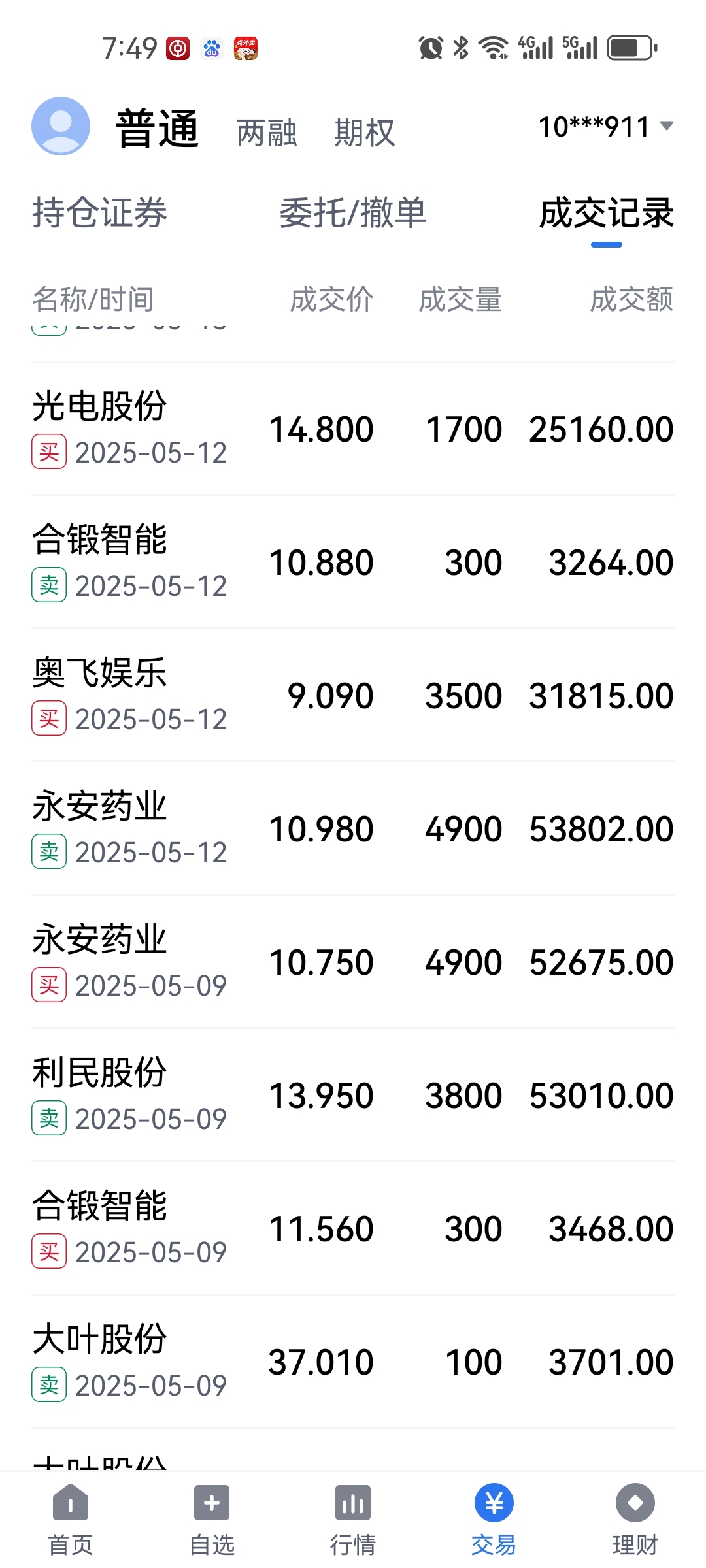Tap the user profile avatar icon
Viewport: 706px width, 1568px height.
(61, 126)
